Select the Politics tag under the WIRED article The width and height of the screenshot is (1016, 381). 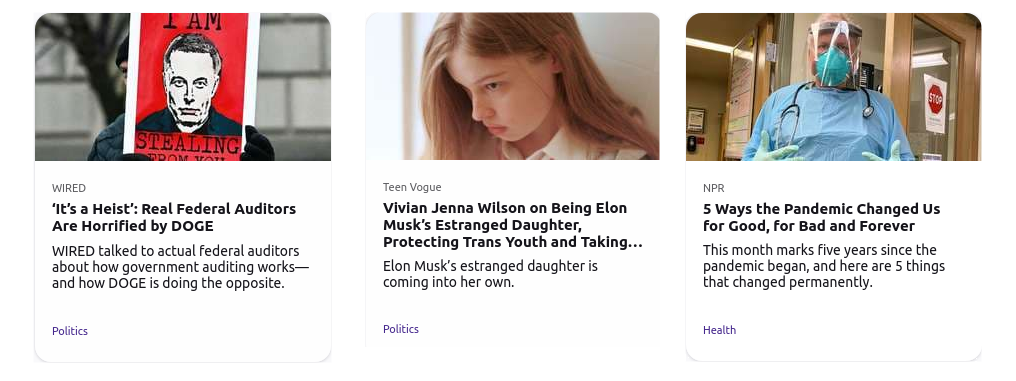pos(70,331)
